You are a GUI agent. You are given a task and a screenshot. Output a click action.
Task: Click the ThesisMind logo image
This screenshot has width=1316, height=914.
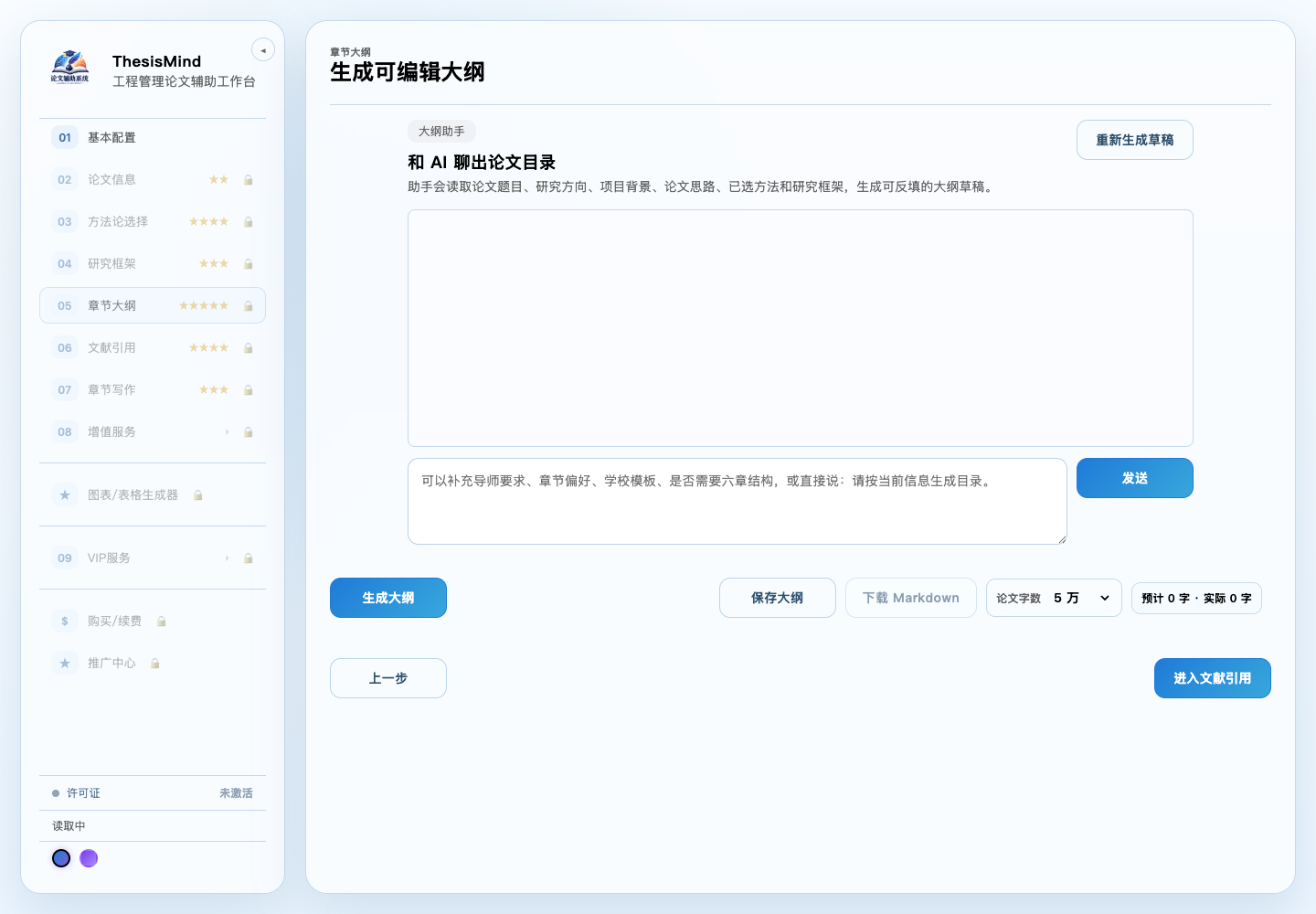70,68
